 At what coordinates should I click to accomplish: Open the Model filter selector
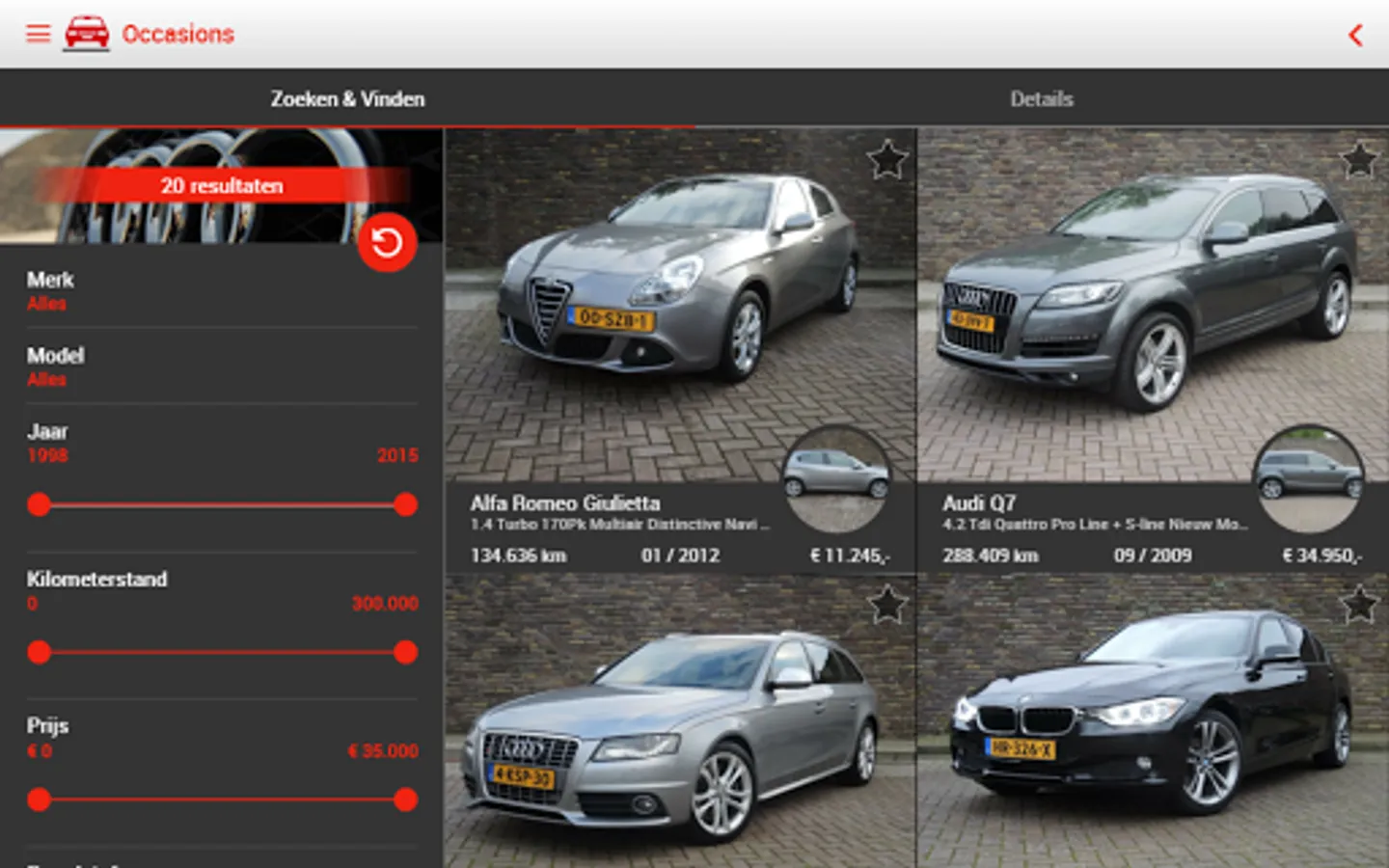click(x=222, y=366)
